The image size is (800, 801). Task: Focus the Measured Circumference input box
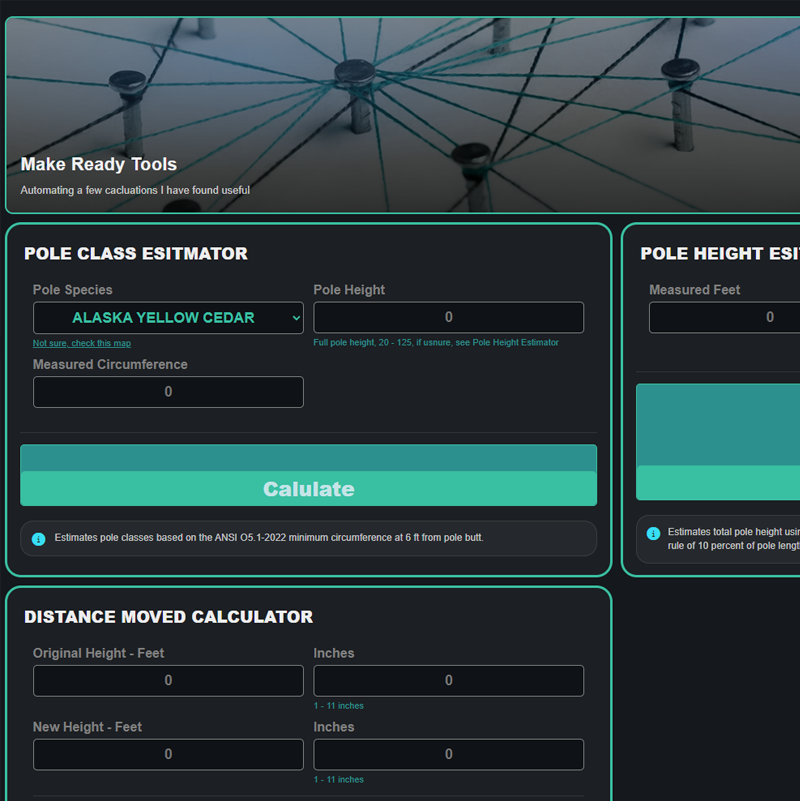(168, 392)
